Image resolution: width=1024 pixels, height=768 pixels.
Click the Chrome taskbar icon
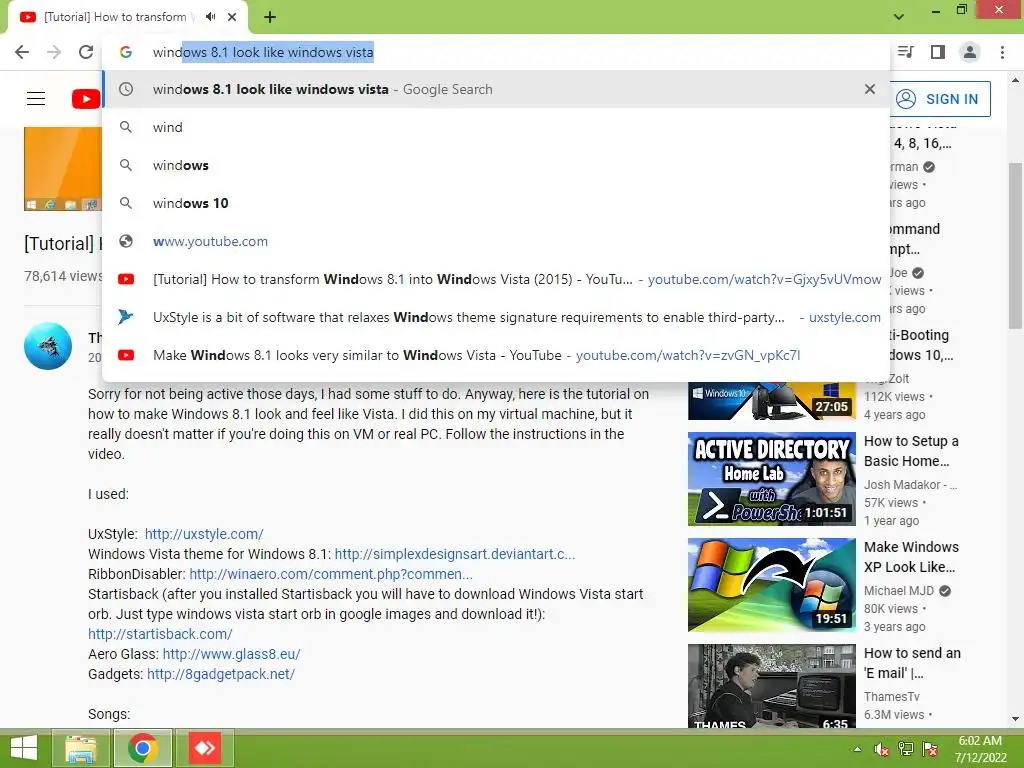(x=142, y=748)
